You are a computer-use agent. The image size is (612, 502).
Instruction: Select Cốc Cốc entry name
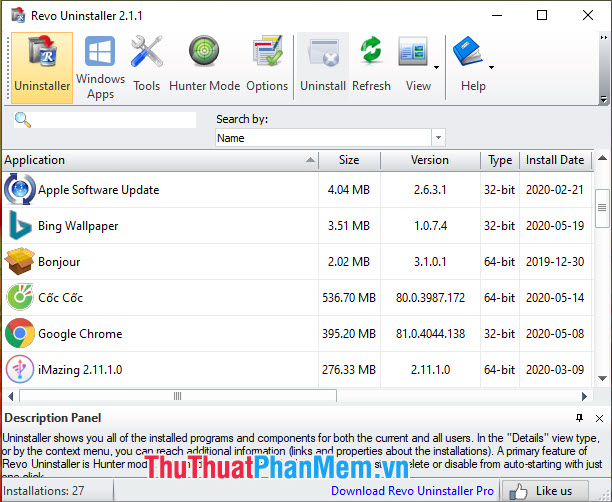[x=60, y=297]
